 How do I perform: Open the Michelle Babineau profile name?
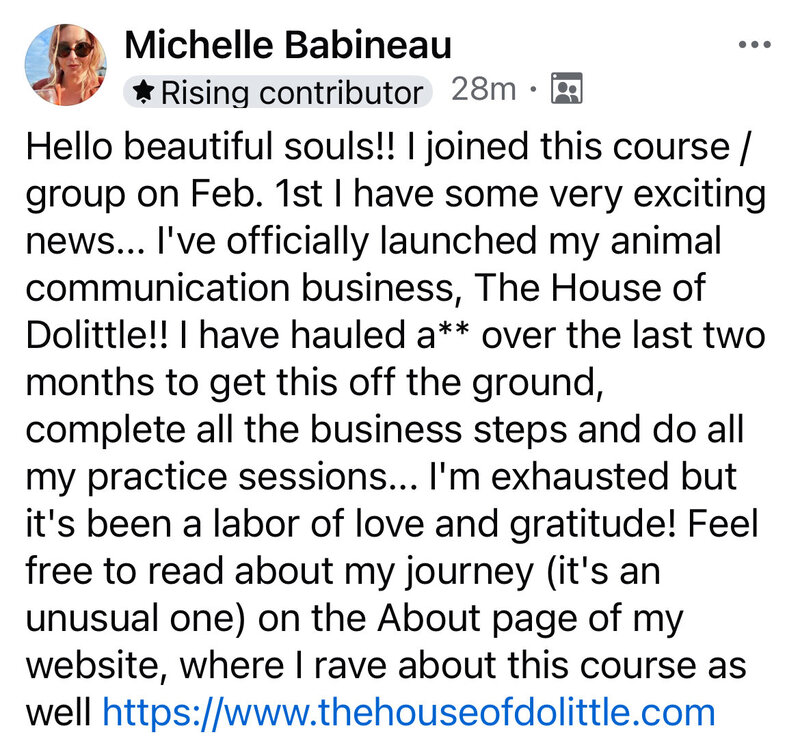click(287, 44)
